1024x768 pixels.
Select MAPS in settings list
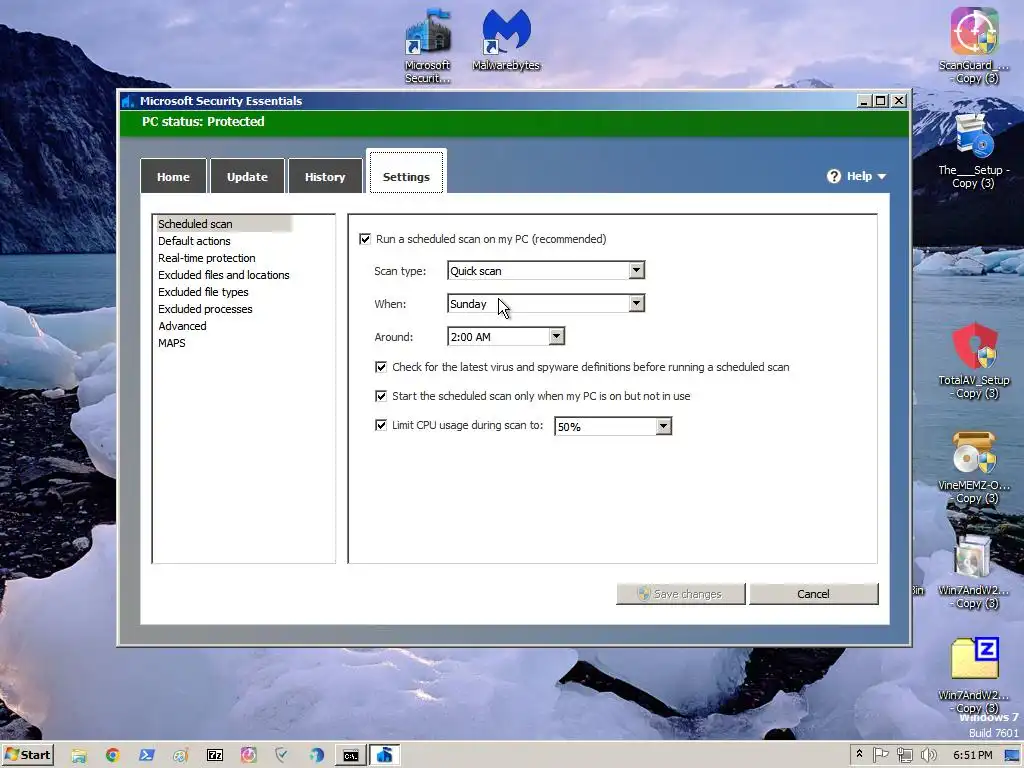[x=172, y=343]
